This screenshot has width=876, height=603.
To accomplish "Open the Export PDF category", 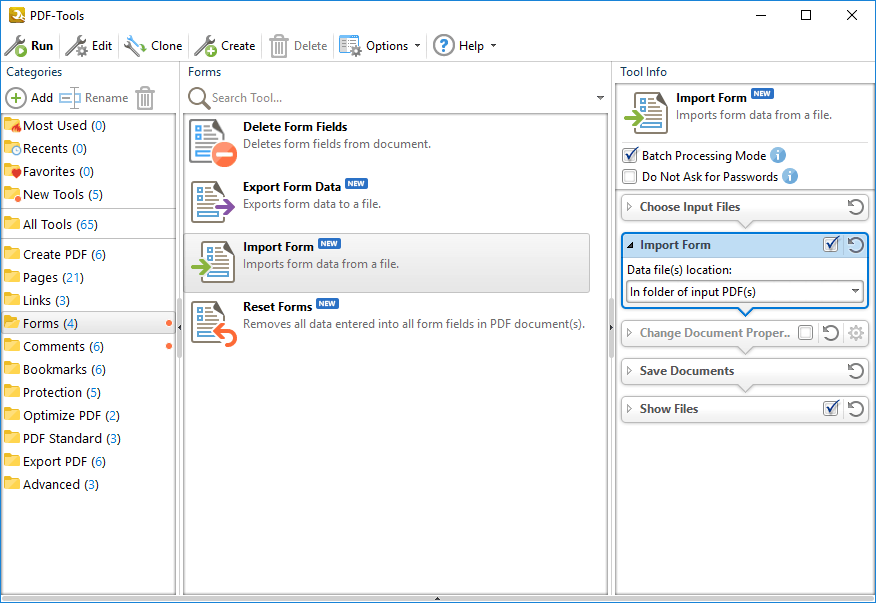I will point(88,461).
